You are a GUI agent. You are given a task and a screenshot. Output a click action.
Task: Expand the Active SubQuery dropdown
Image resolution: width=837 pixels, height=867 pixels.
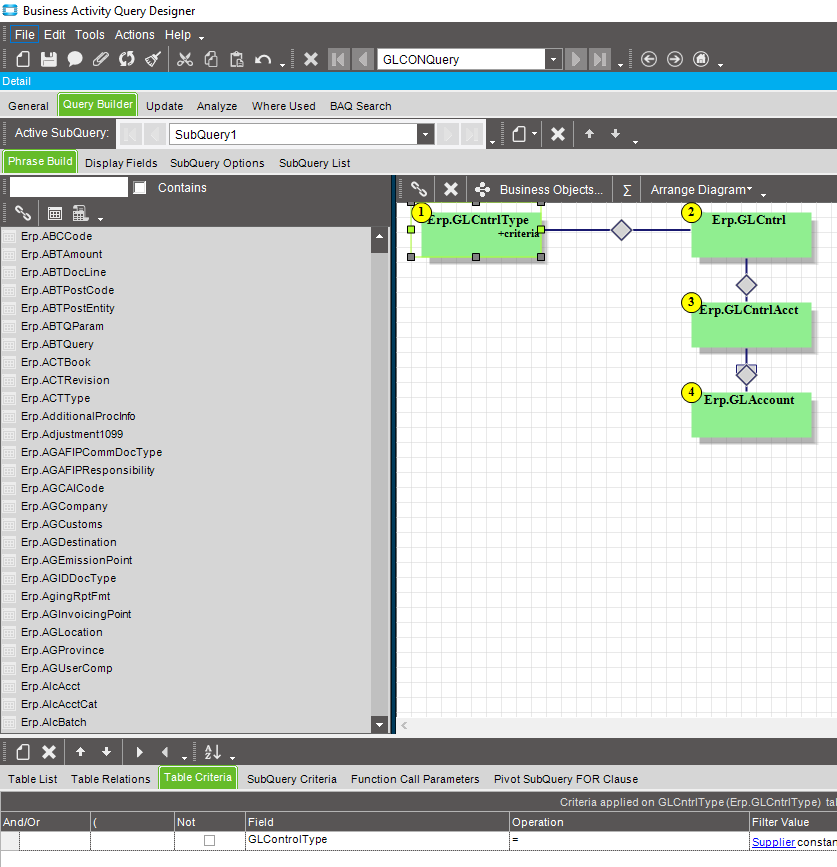(x=425, y=134)
